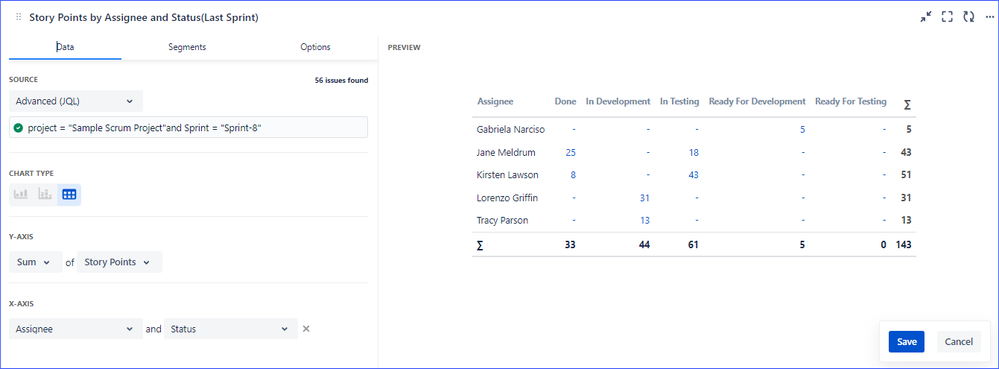Select the stacked bar chart icon
Image resolution: width=999 pixels, height=369 pixels.
[x=45, y=194]
